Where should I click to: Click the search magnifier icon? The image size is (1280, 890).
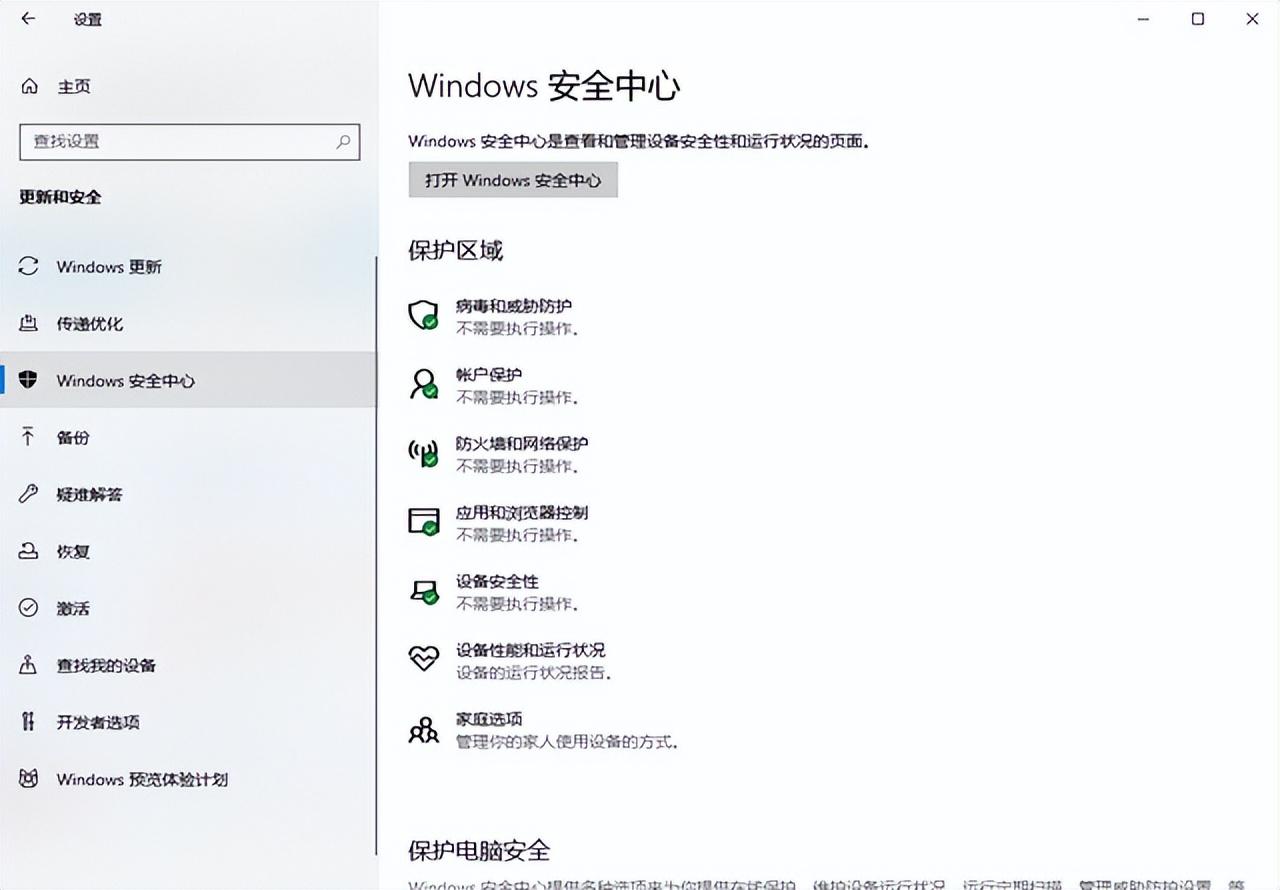point(343,141)
